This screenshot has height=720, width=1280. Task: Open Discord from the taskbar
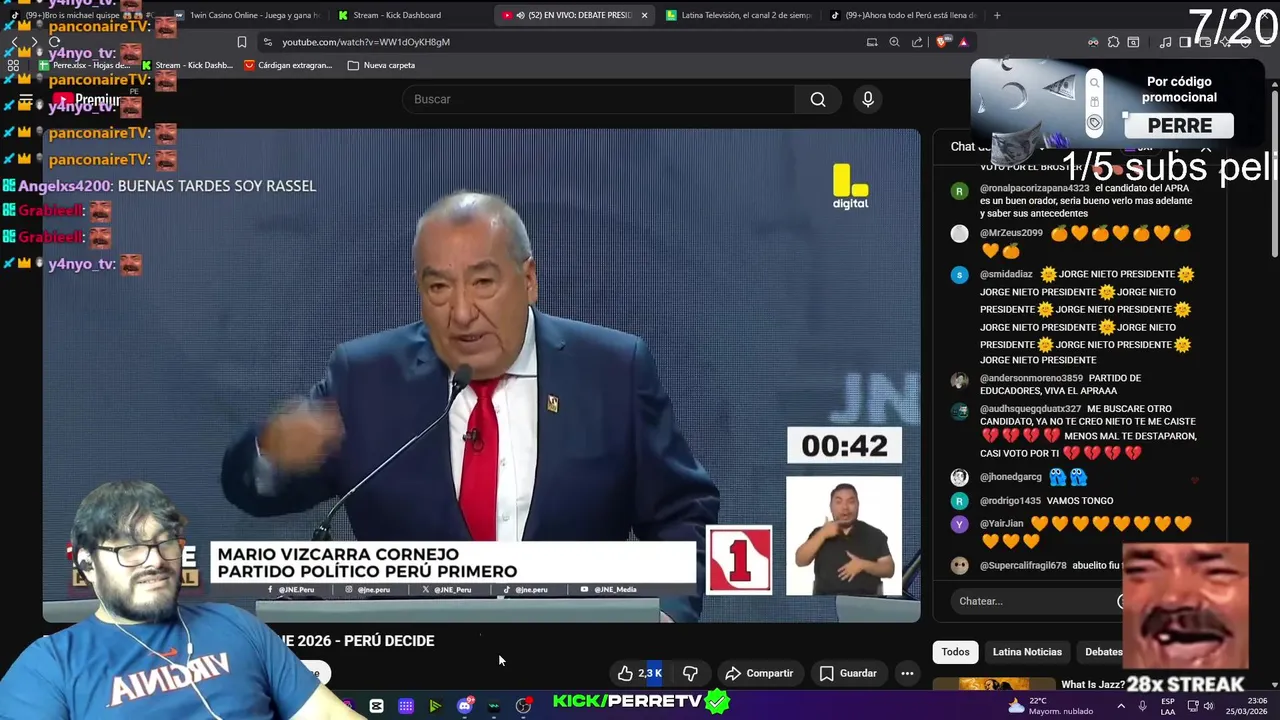[464, 706]
